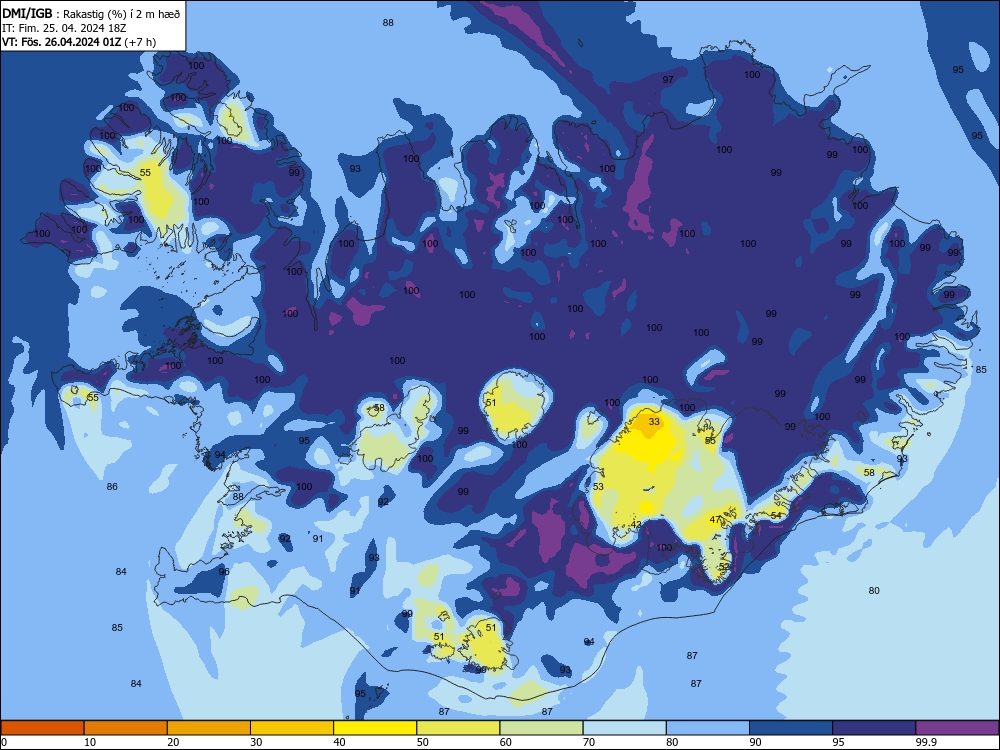The height and width of the screenshot is (750, 1000).
Task: Select the dark navy 95–99.9 legend swatch
Action: [874, 728]
